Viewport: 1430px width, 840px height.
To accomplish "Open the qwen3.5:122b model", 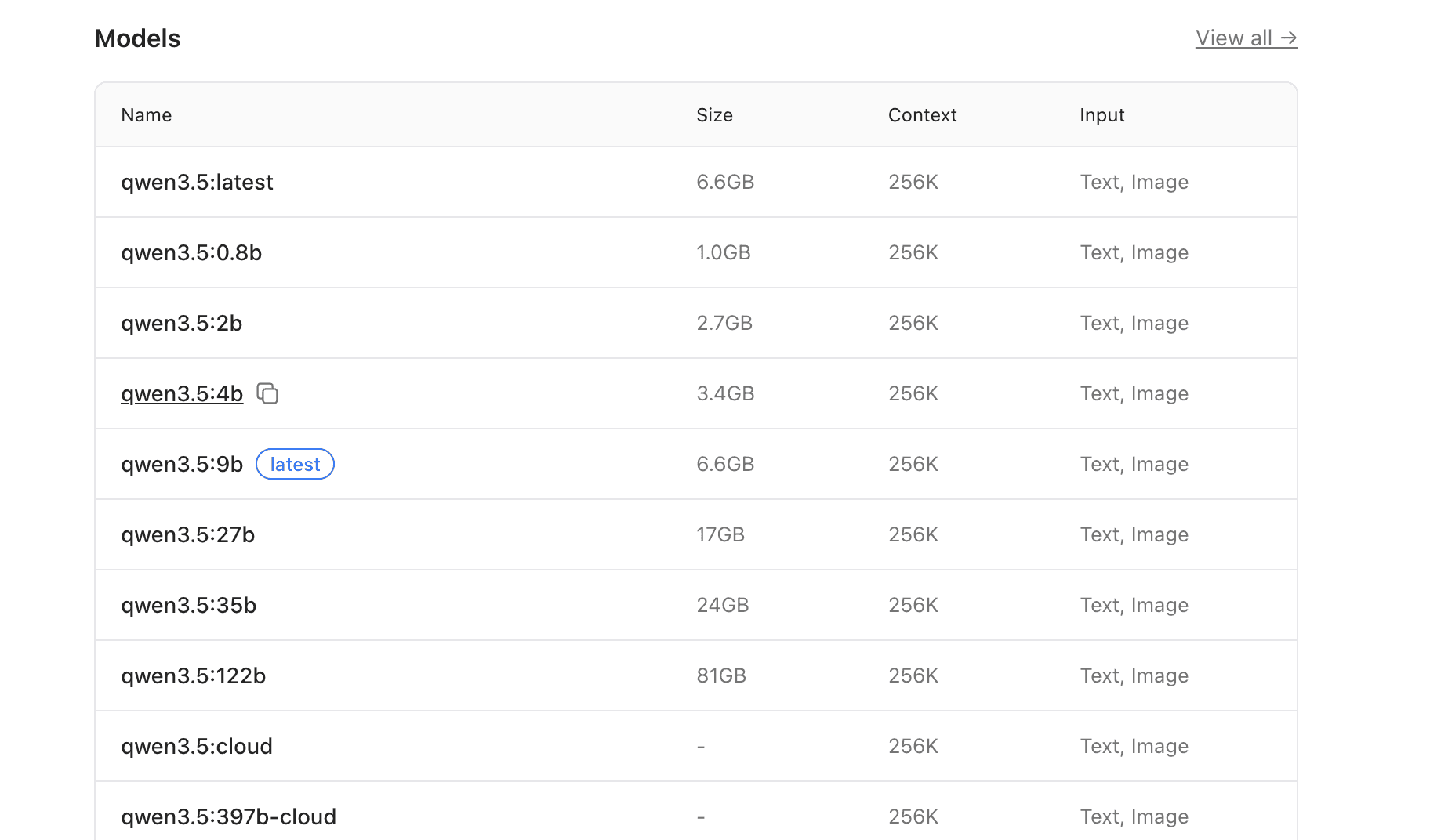I will tap(194, 675).
